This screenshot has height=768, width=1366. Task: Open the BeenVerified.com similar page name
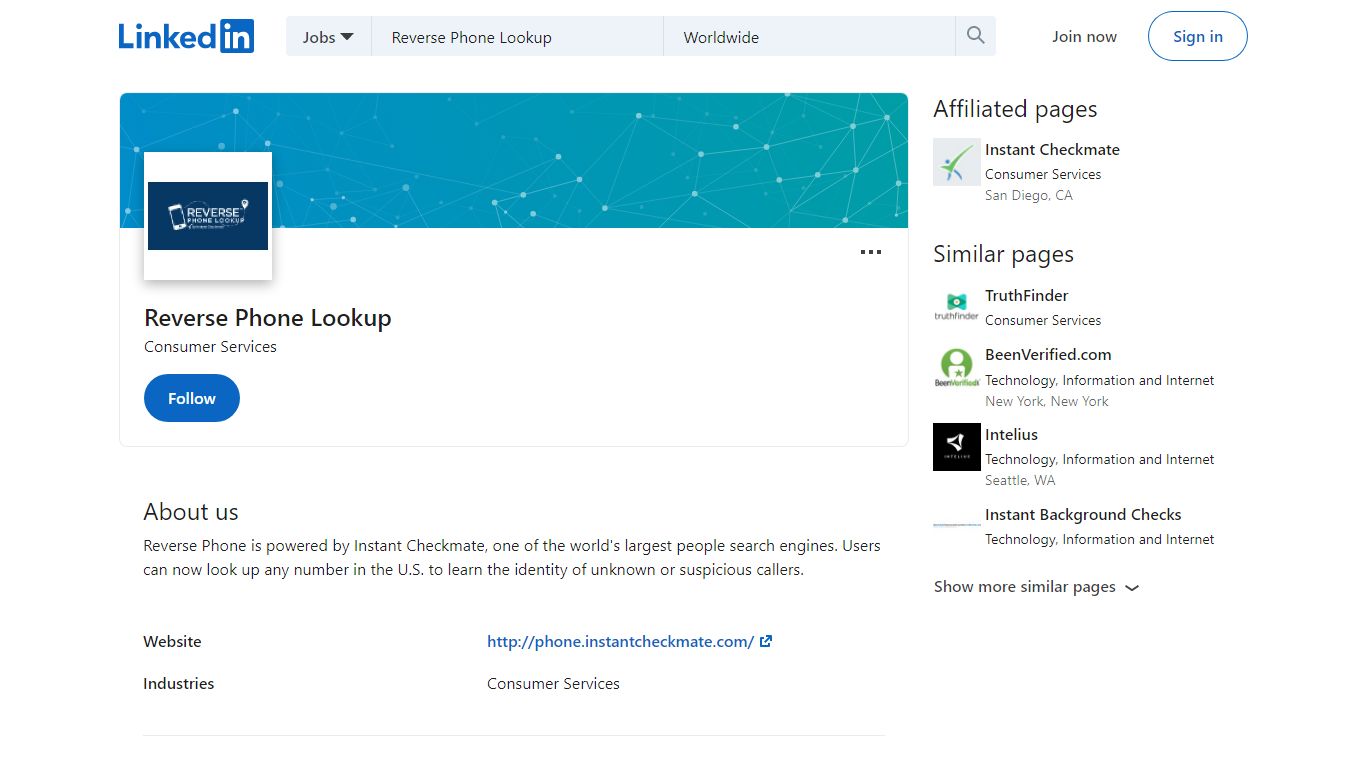[1048, 355]
